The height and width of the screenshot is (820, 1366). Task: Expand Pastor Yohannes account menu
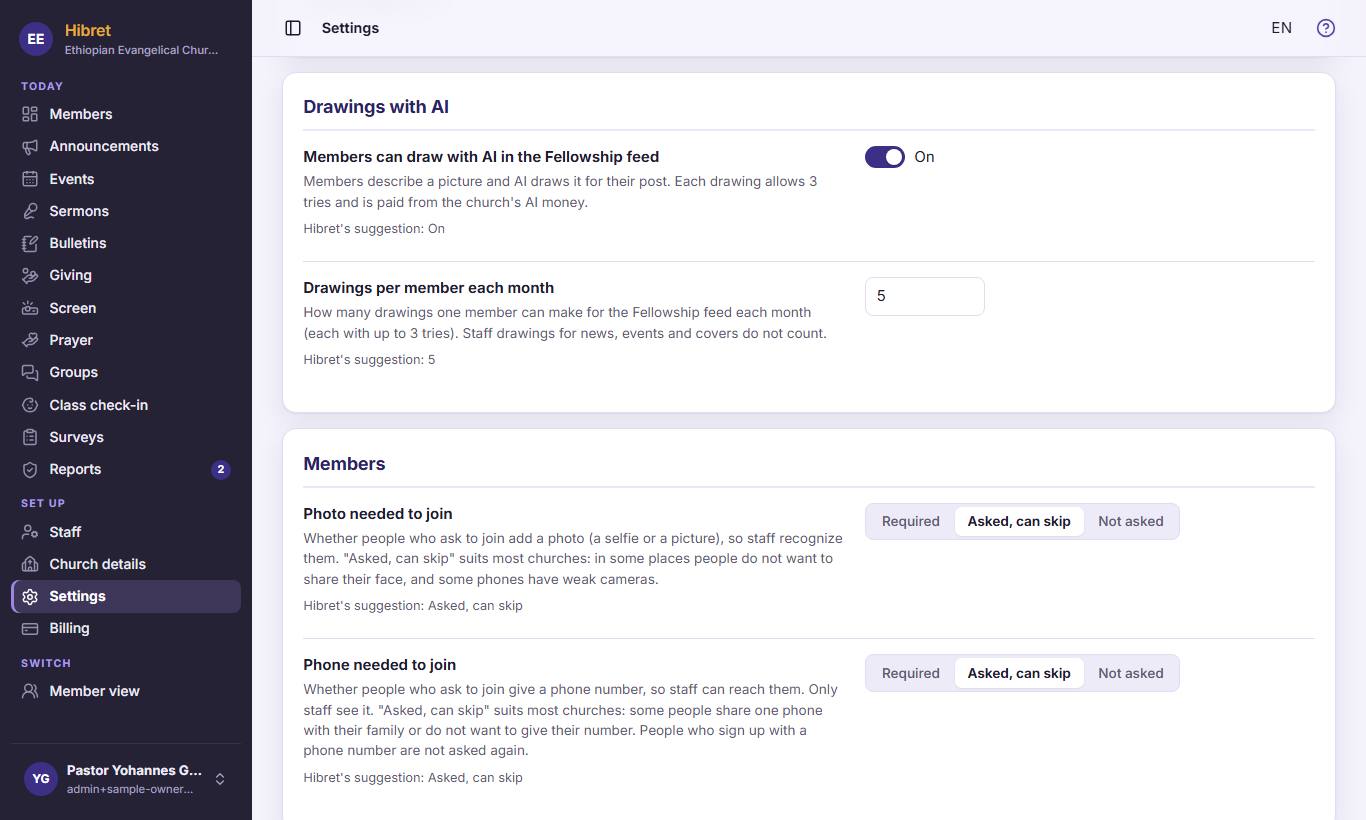(x=126, y=779)
